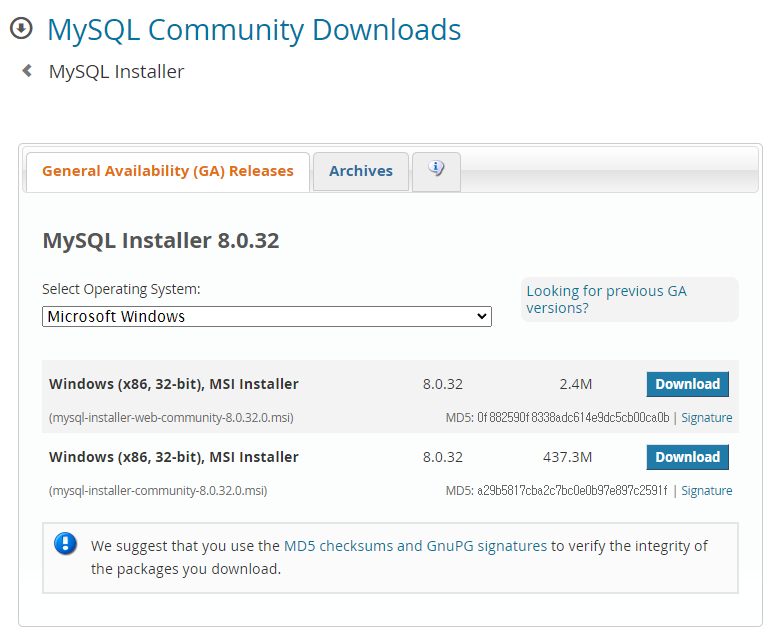Screen dimensions: 777x632
Task: Click the MySQL Installer 8.0.32 heading
Action: pyautogui.click(x=161, y=240)
